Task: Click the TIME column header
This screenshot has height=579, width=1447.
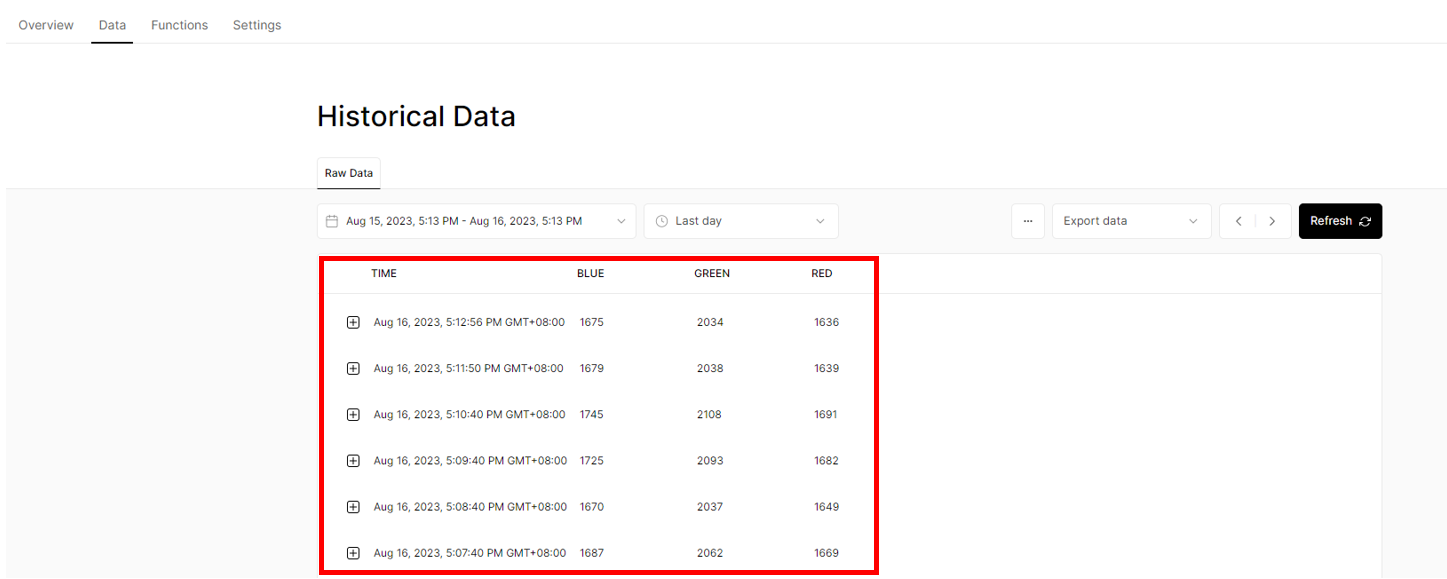Action: point(384,273)
